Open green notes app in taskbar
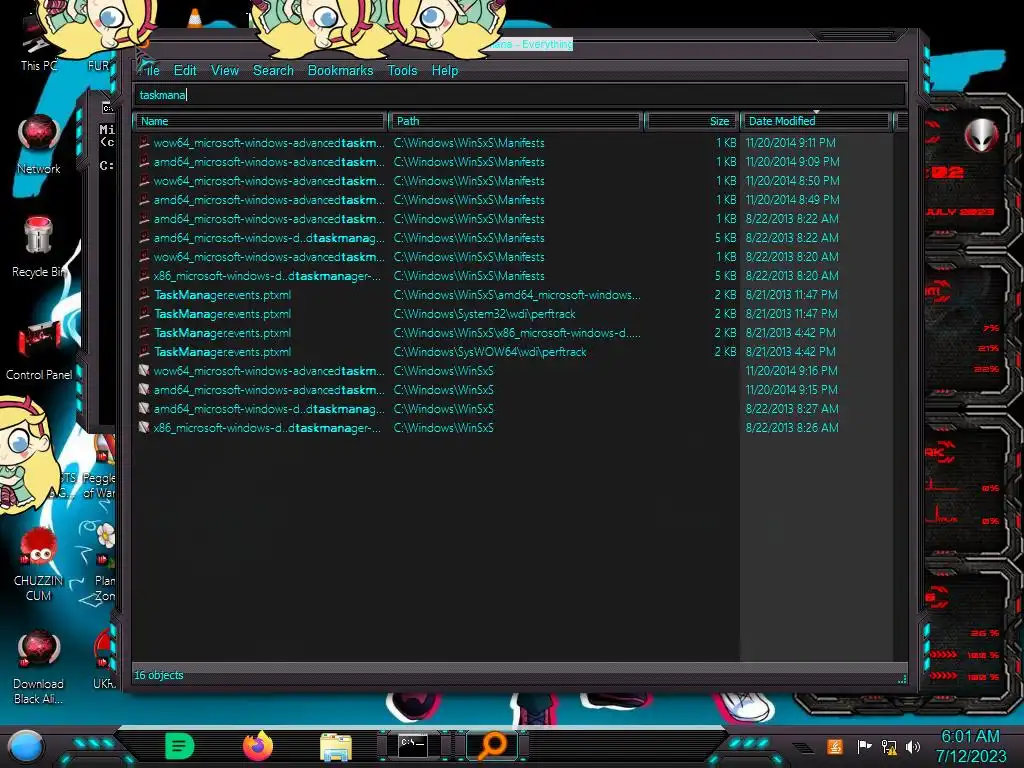 point(180,746)
